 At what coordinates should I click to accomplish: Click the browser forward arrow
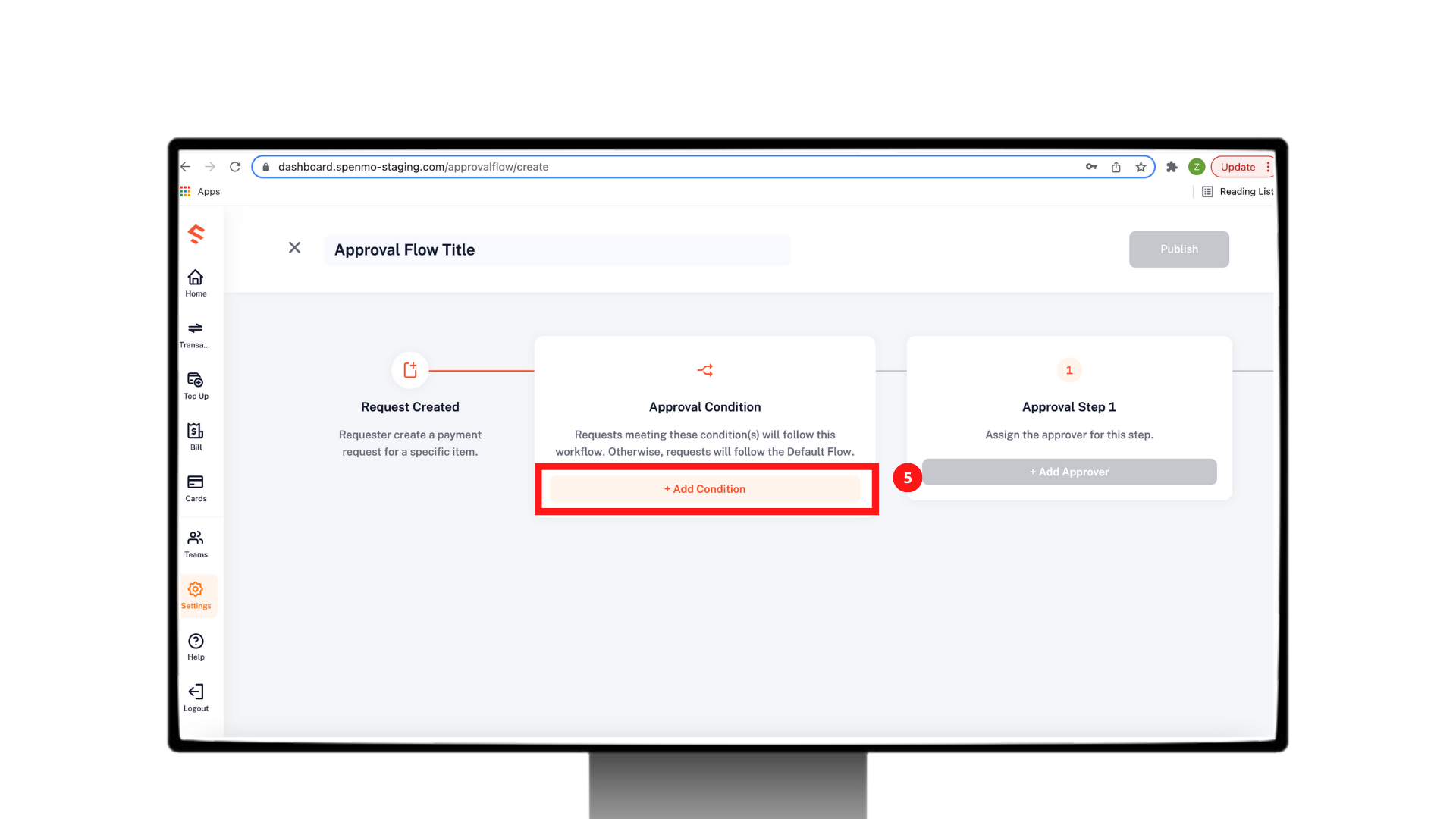tap(210, 167)
